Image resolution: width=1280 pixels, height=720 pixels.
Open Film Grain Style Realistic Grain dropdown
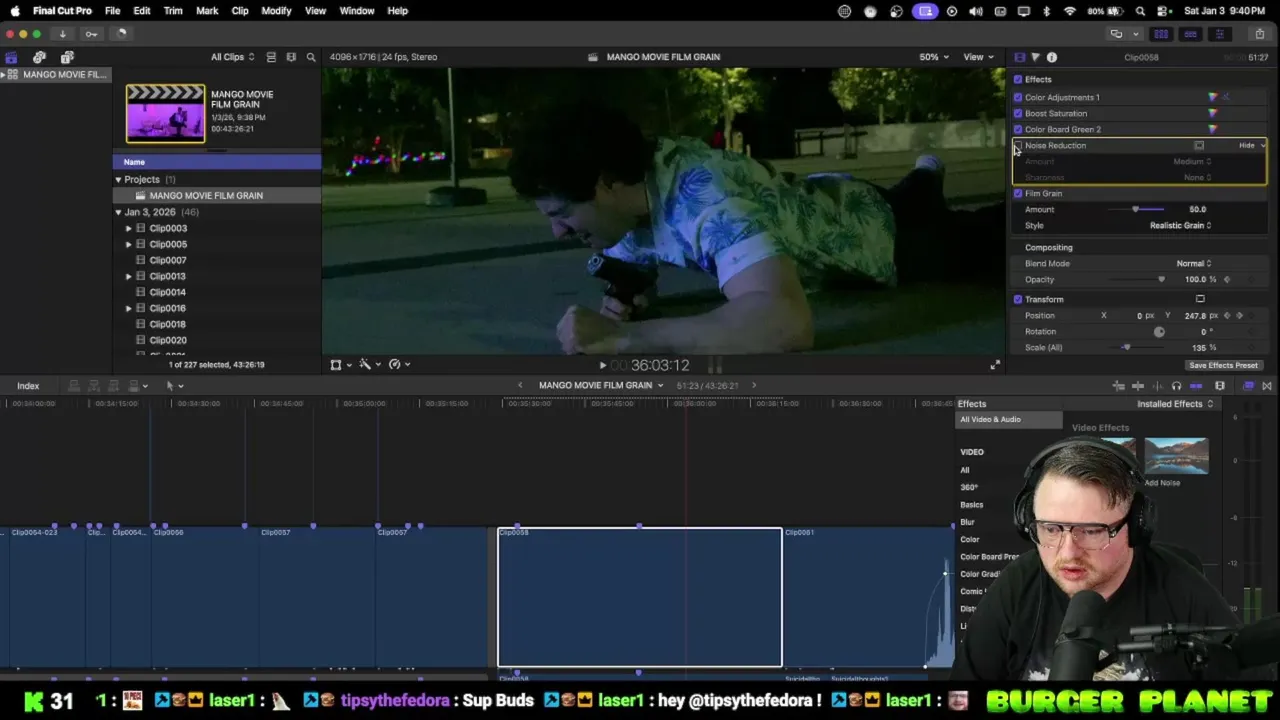point(1180,225)
